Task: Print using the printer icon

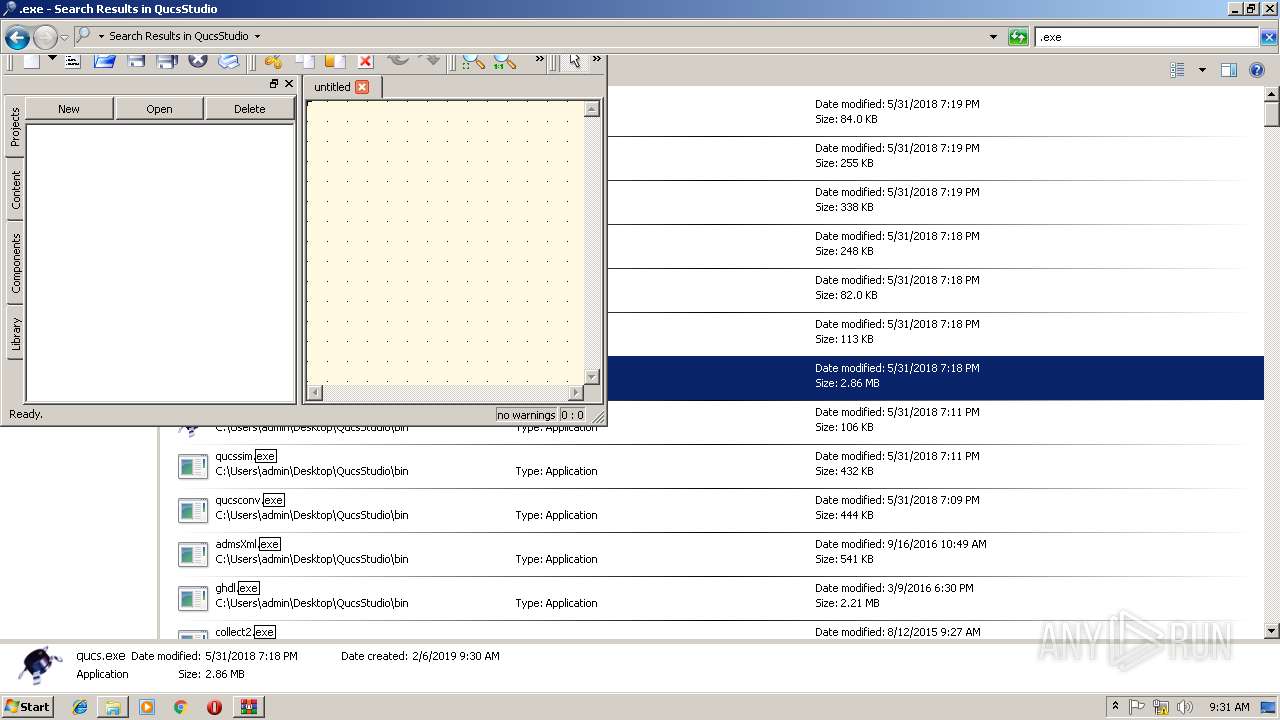Action: tap(229, 61)
